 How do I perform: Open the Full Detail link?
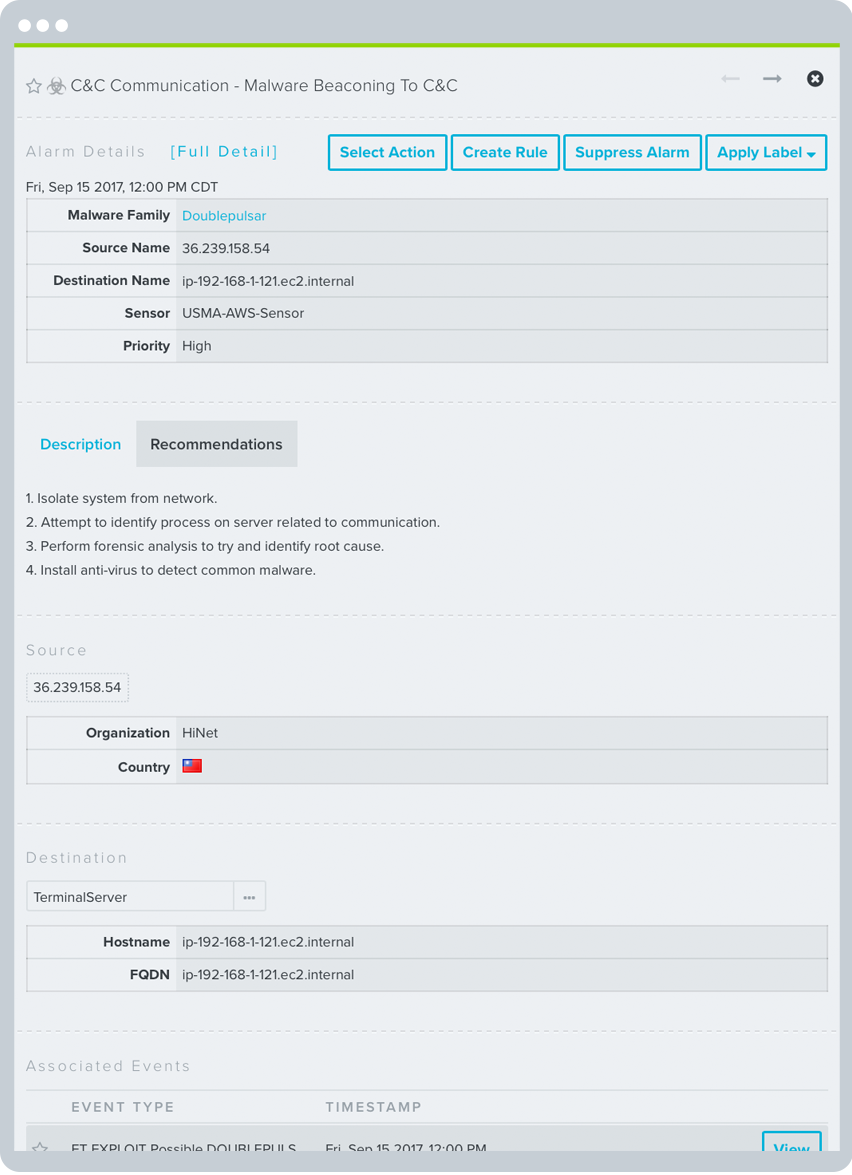coord(224,152)
